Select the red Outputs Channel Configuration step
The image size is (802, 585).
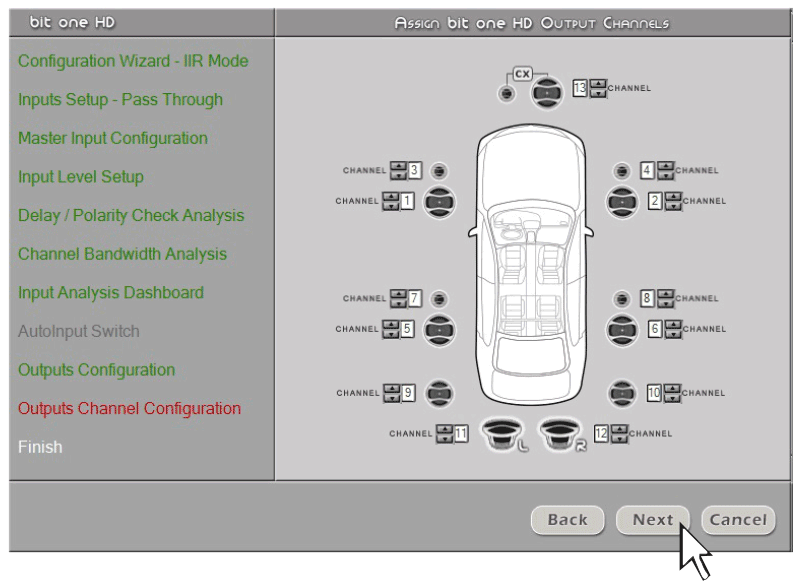point(129,409)
